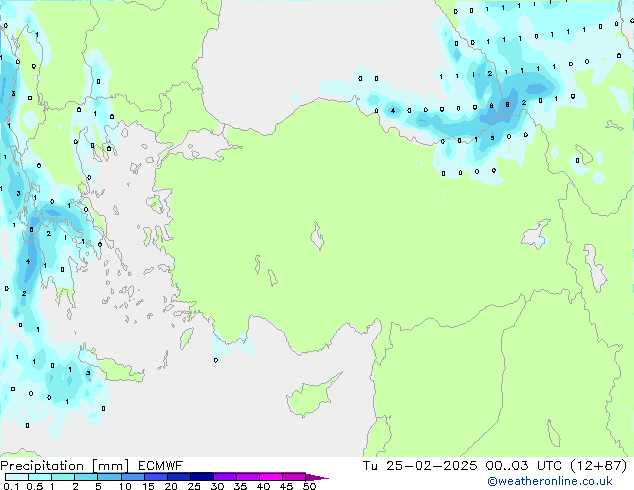Click the "35" legend scale label
Image resolution: width=634 pixels, height=490 pixels.
(x=241, y=486)
